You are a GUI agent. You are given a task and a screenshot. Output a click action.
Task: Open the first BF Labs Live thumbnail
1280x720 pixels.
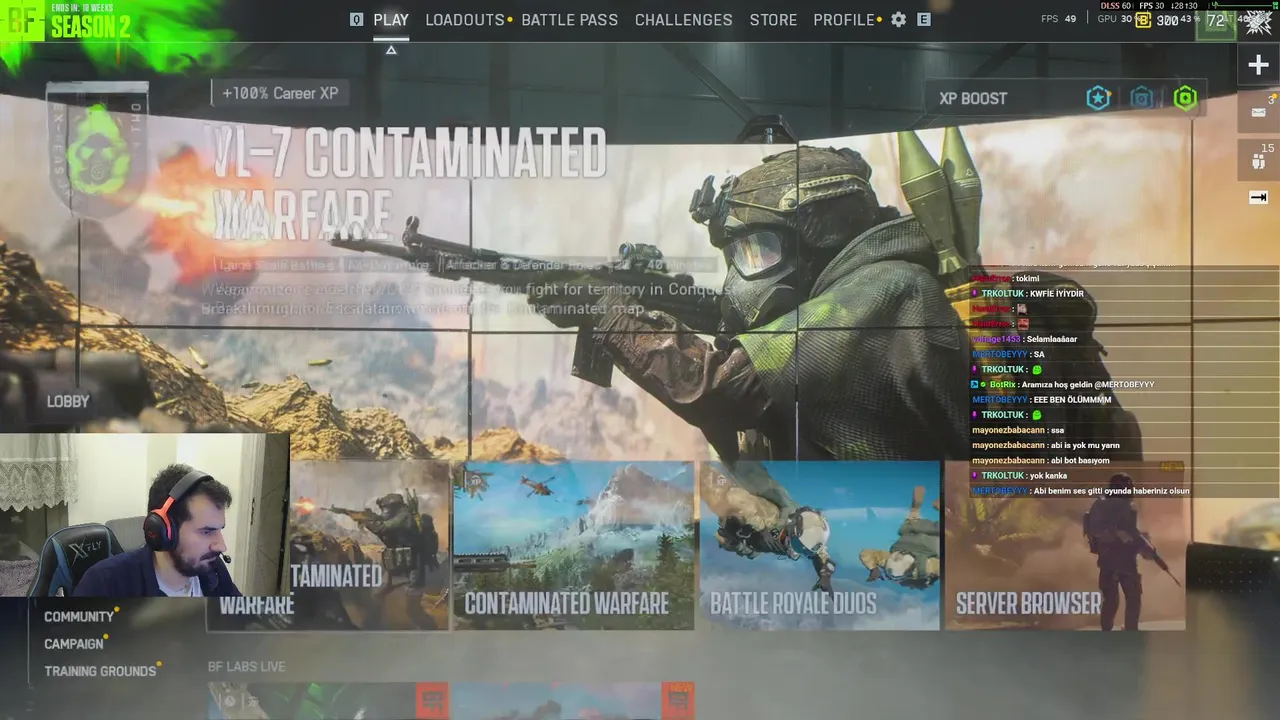[x=328, y=701]
